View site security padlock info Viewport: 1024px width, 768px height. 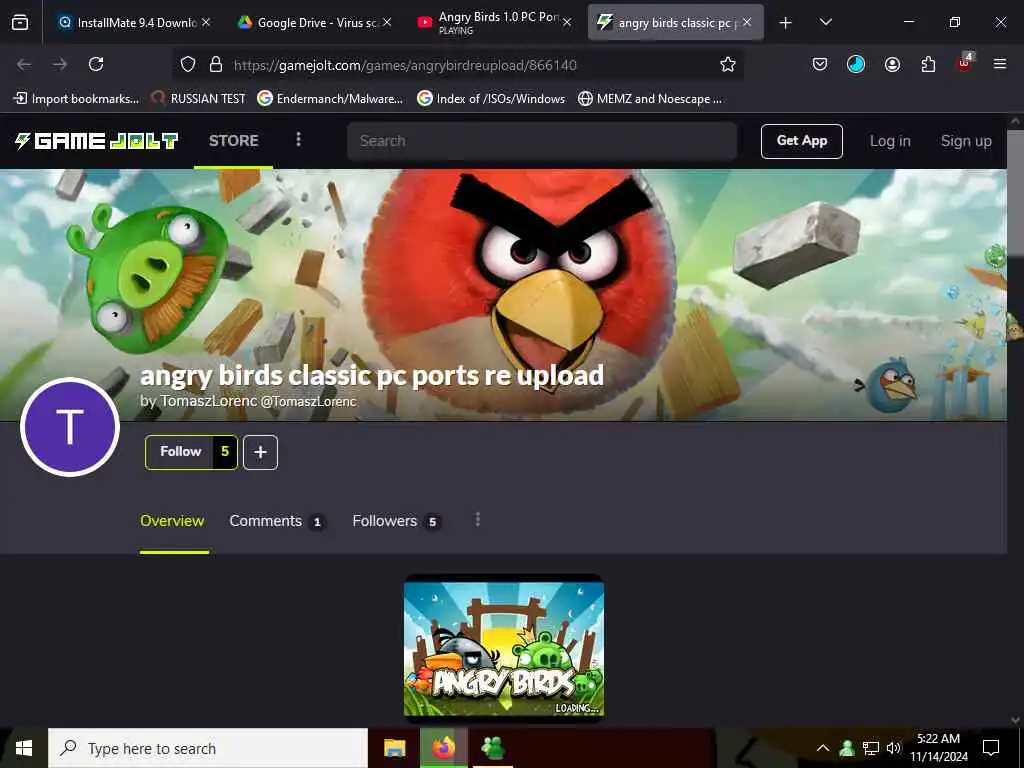(x=216, y=64)
